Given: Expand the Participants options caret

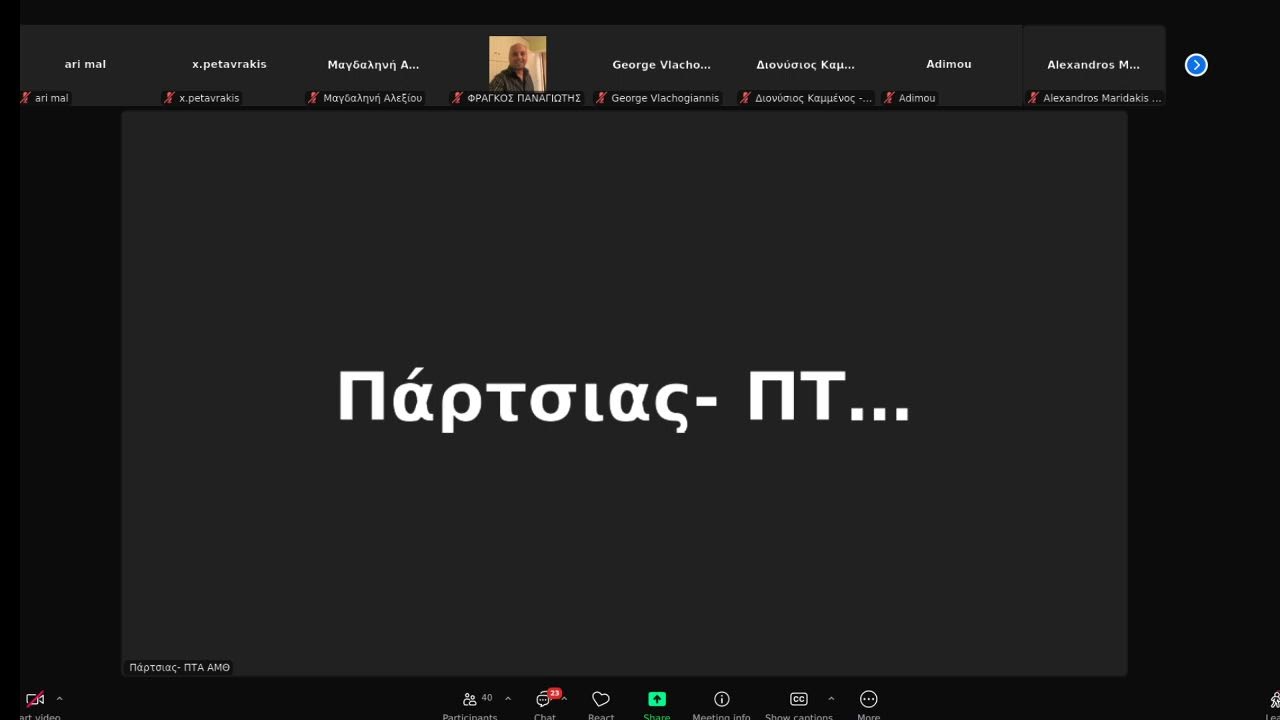Looking at the screenshot, I should tap(507, 698).
